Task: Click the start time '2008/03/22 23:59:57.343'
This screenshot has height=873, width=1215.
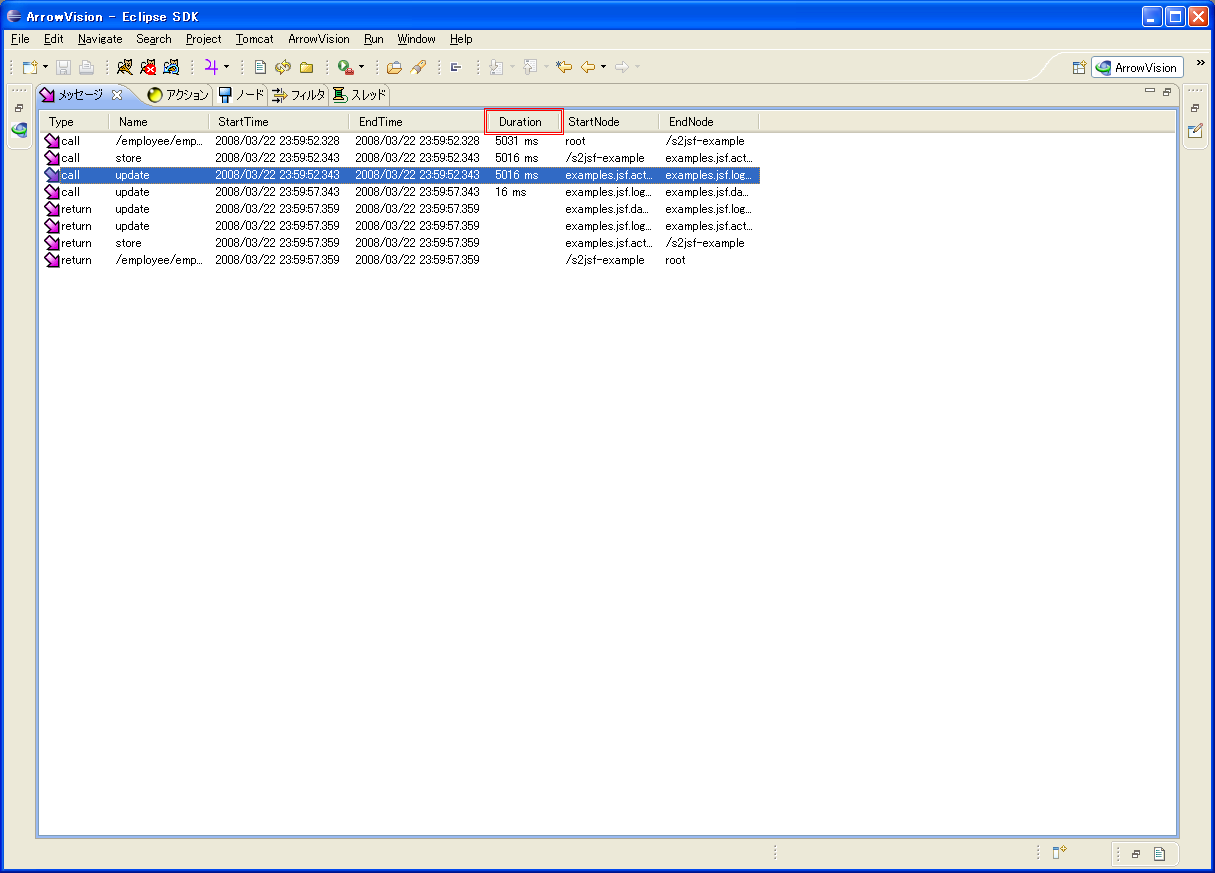Action: tap(277, 192)
